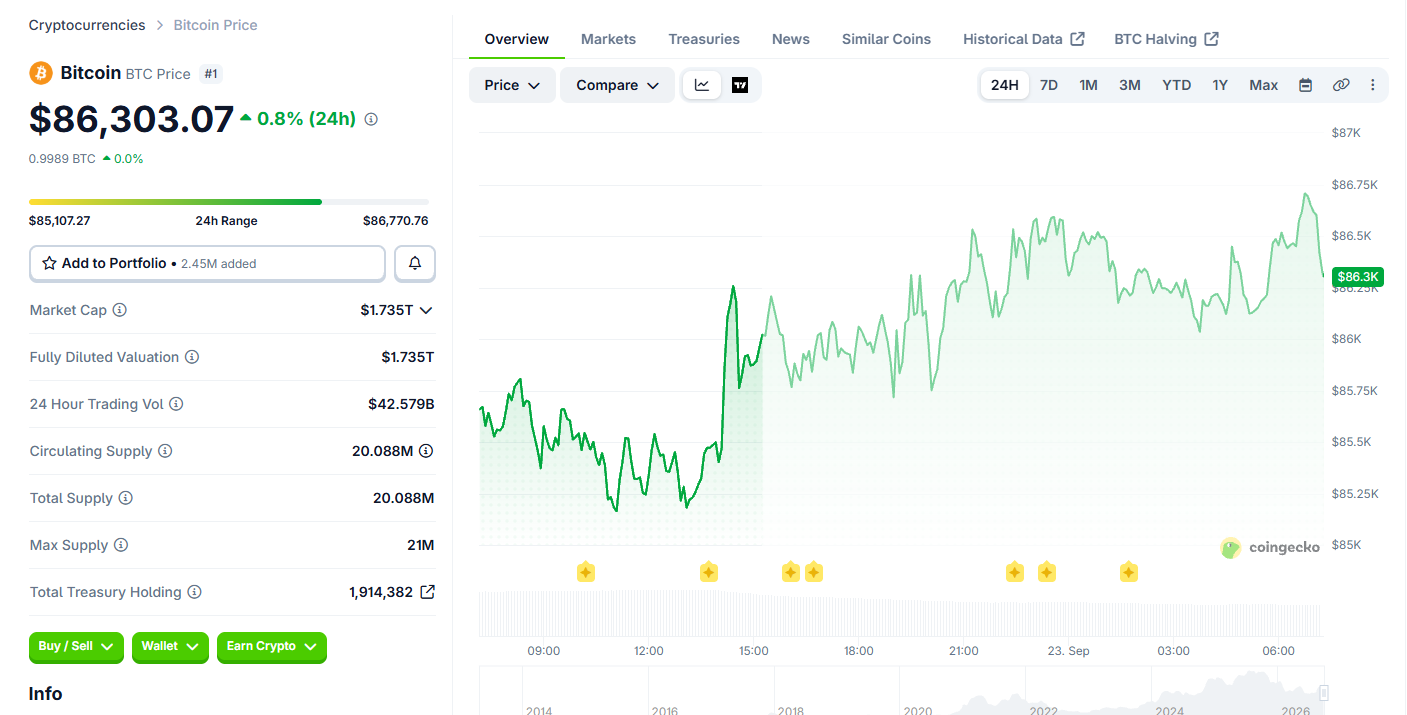The image size is (1407, 715).
Task: Click the $86,303.07 price value
Action: [x=131, y=119]
